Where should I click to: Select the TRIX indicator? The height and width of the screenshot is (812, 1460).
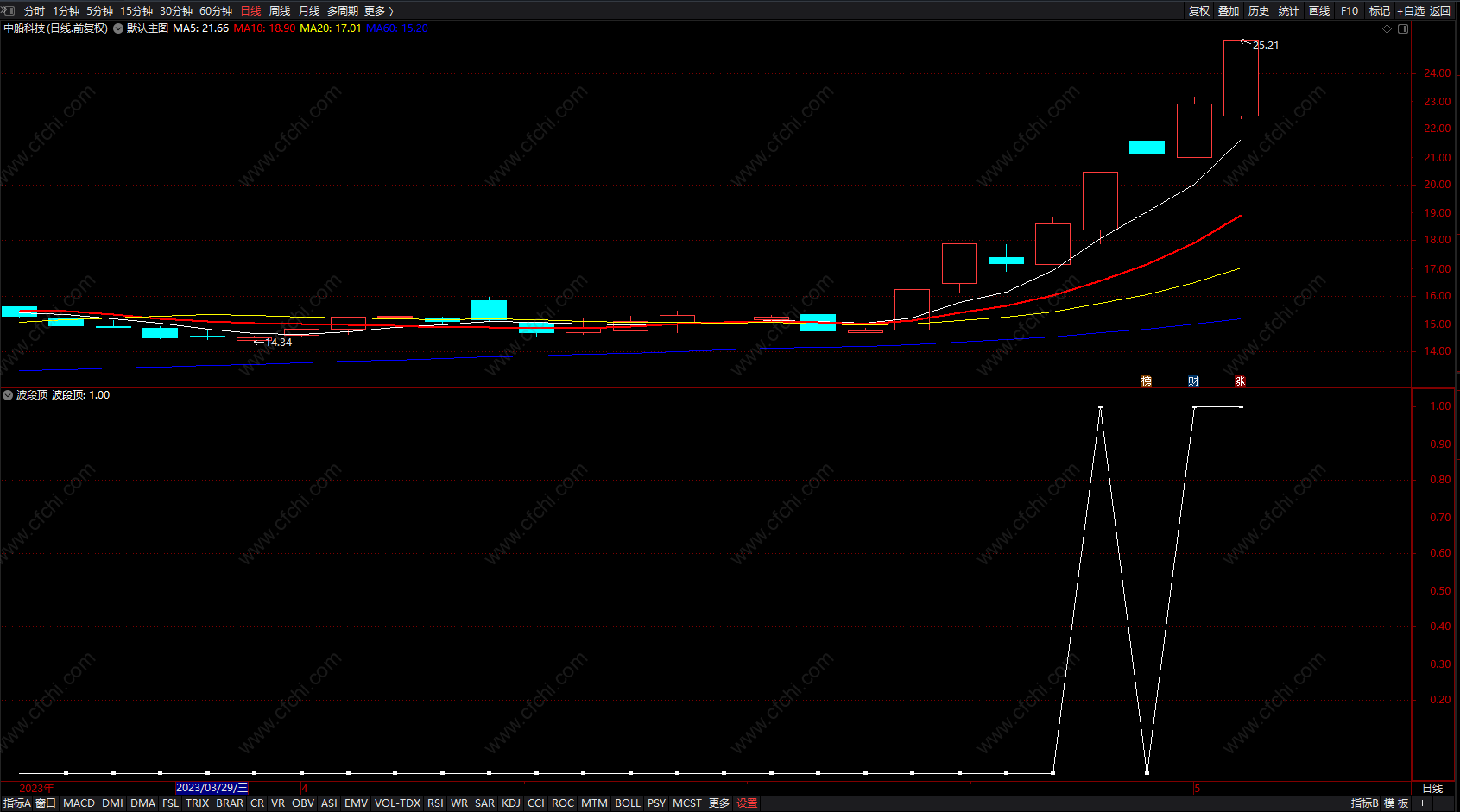pos(198,803)
